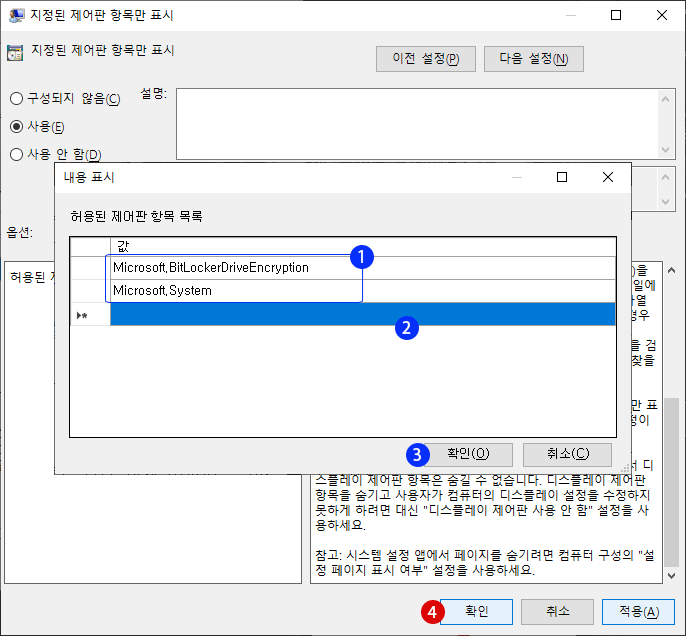
Task: Cancel with 취소(C) in 내용 표시 dialog
Action: 567,454
